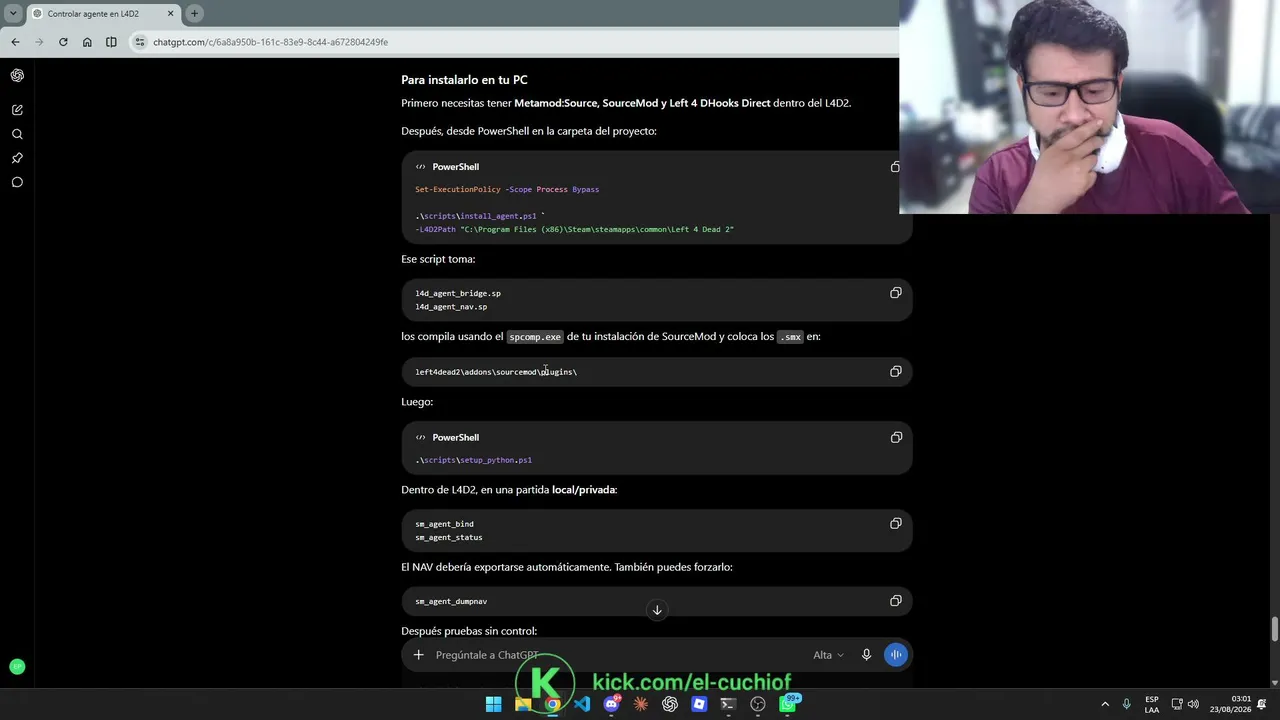Click the pin icon in the ChatGPT sidebar
1280x720 pixels.
tap(17, 158)
